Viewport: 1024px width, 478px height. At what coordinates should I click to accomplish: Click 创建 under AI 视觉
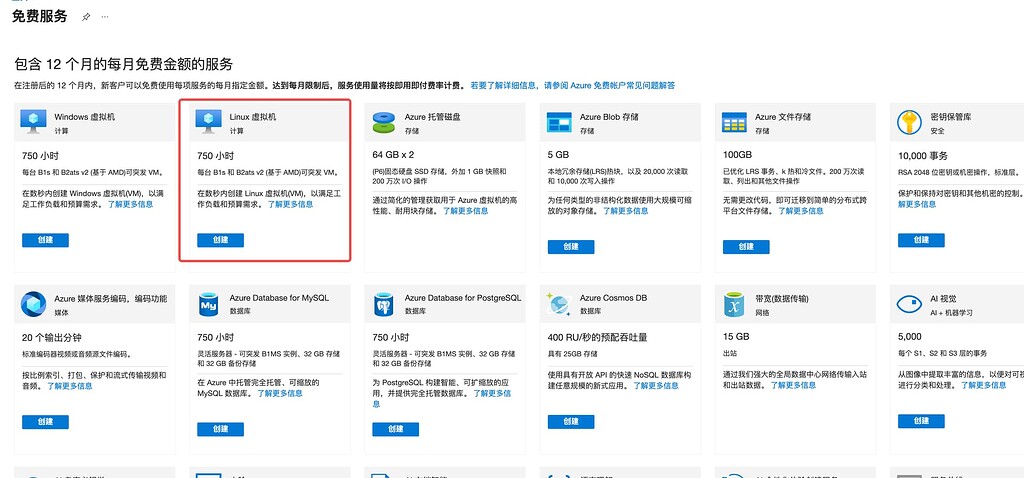pyautogui.click(x=921, y=422)
